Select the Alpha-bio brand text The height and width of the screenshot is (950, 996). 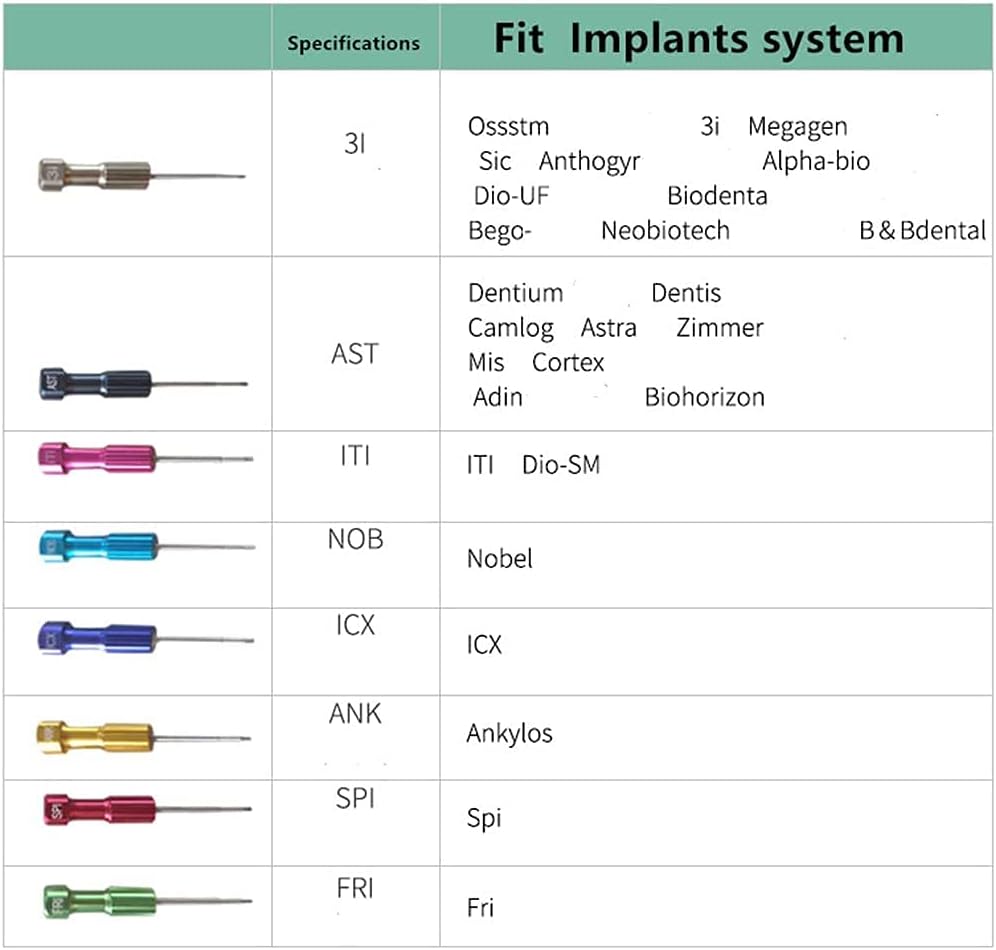point(816,161)
